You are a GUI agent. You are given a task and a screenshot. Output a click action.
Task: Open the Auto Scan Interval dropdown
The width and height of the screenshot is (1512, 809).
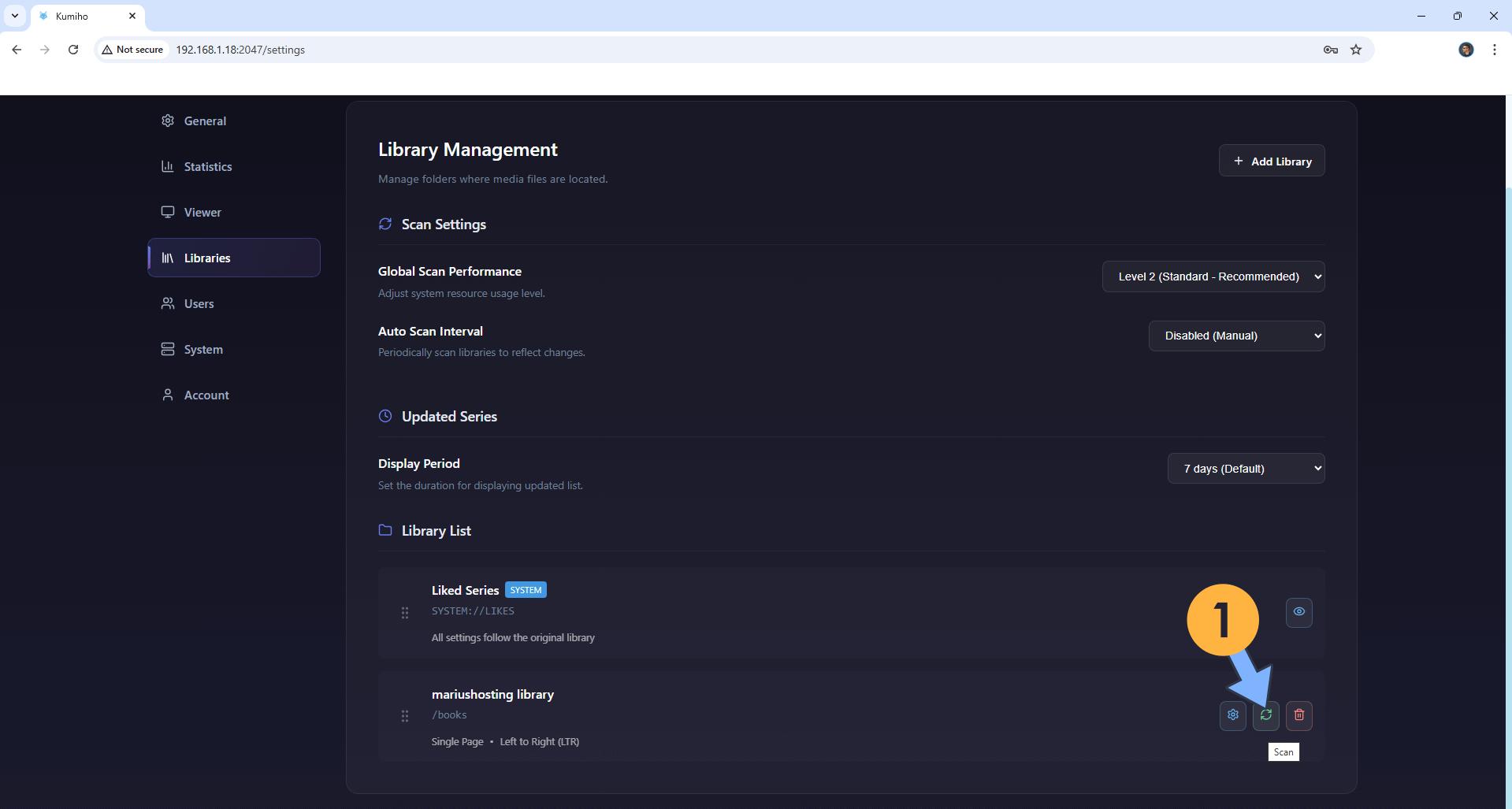(x=1235, y=336)
